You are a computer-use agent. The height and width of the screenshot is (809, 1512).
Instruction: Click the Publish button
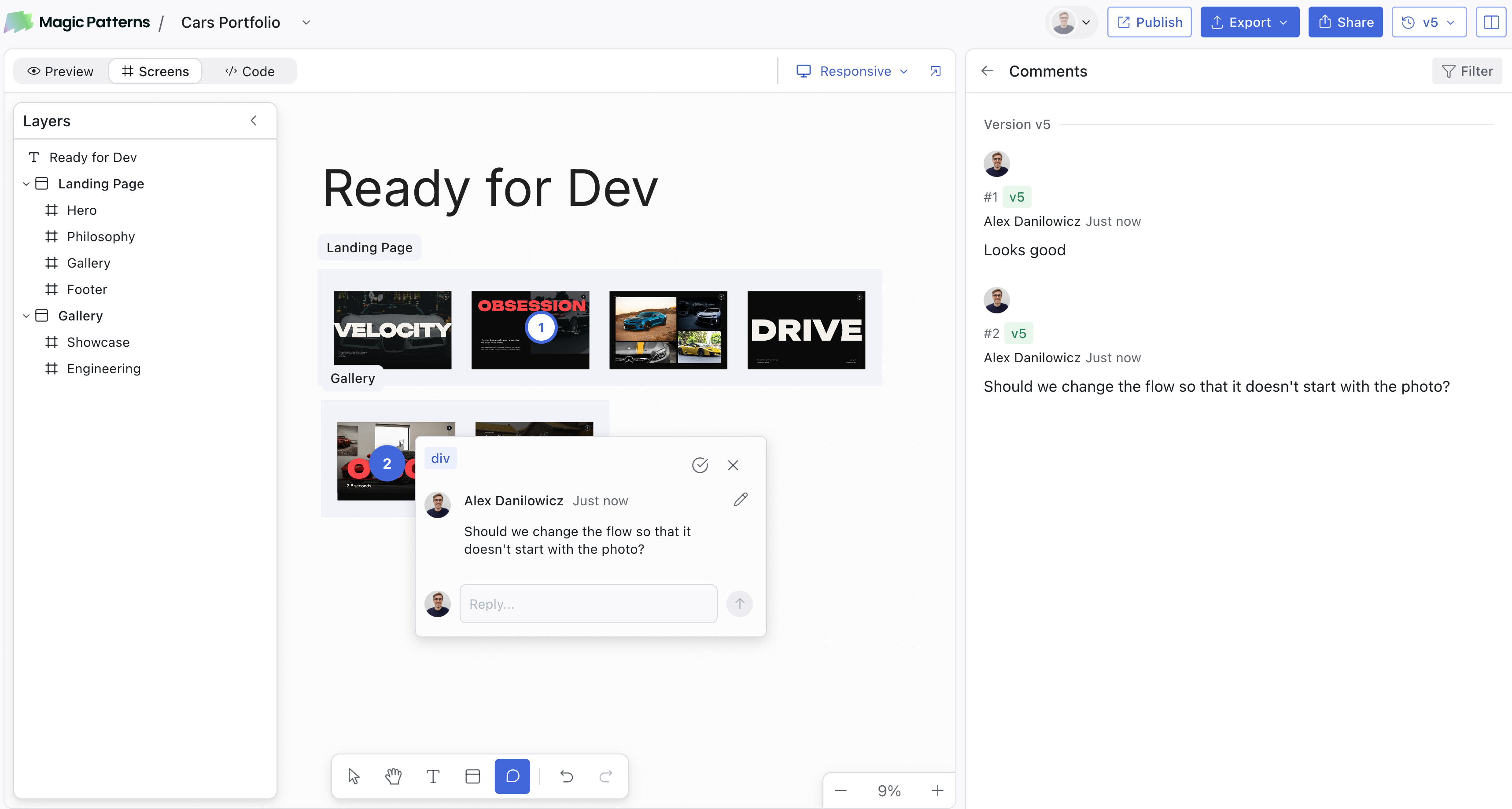1149,22
